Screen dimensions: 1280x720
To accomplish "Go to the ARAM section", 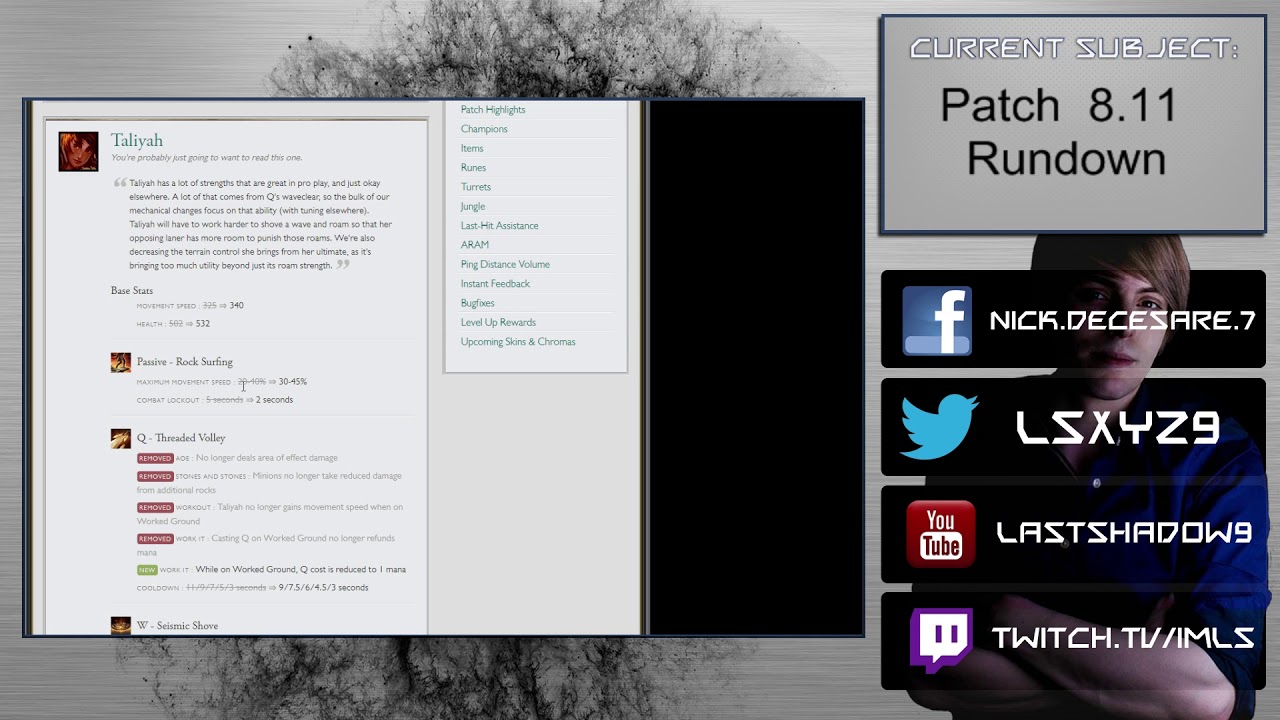I will pyautogui.click(x=475, y=245).
